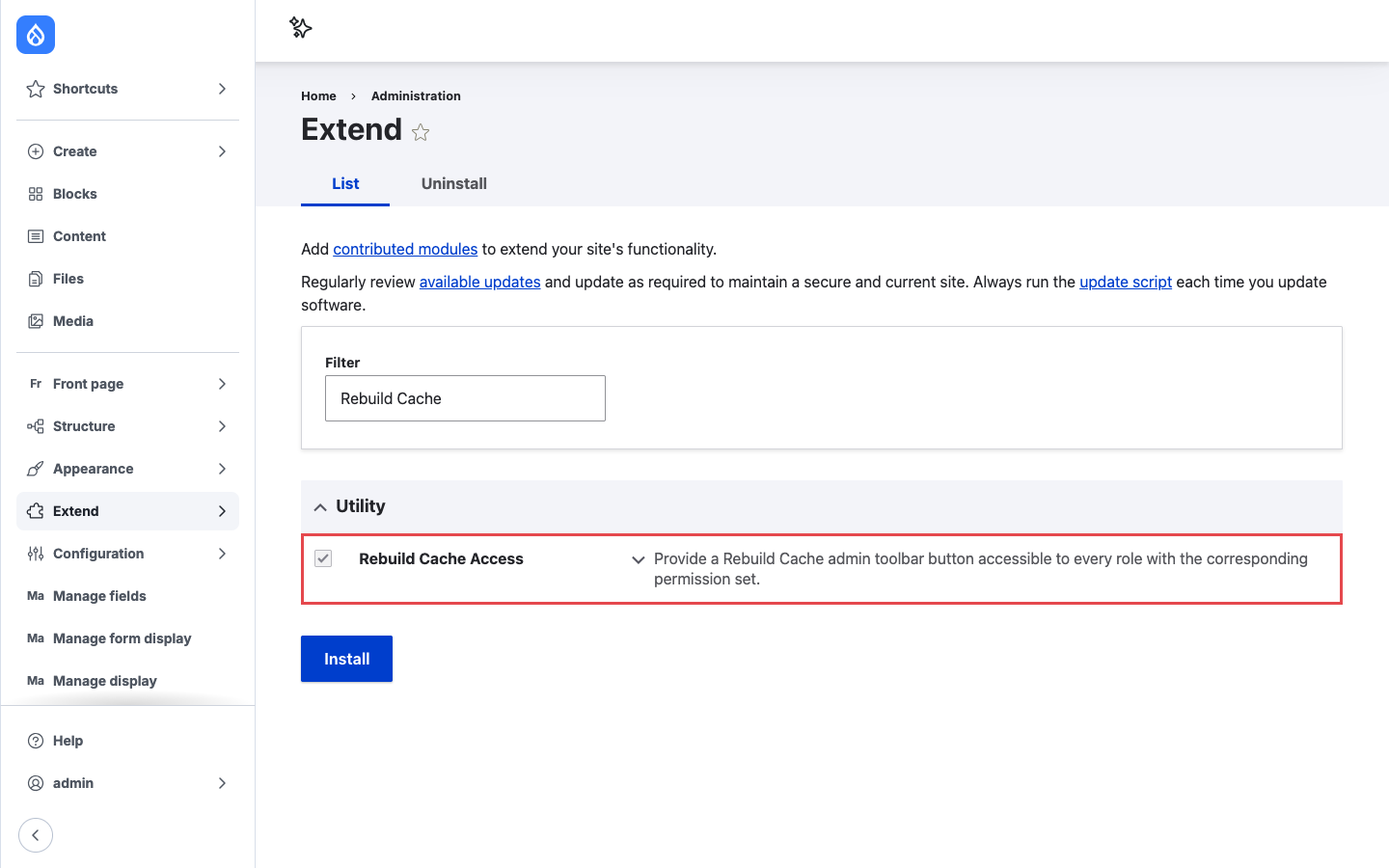1389x868 pixels.
Task: Open the update script link
Action: (x=1126, y=282)
